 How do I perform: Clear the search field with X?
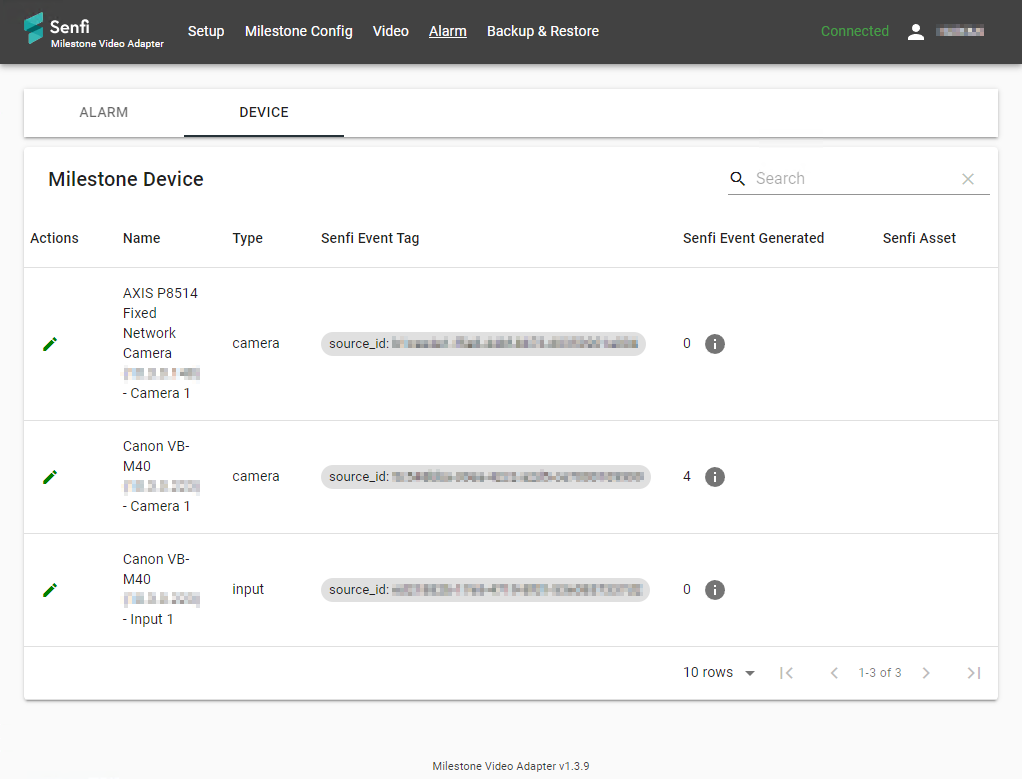(x=968, y=179)
